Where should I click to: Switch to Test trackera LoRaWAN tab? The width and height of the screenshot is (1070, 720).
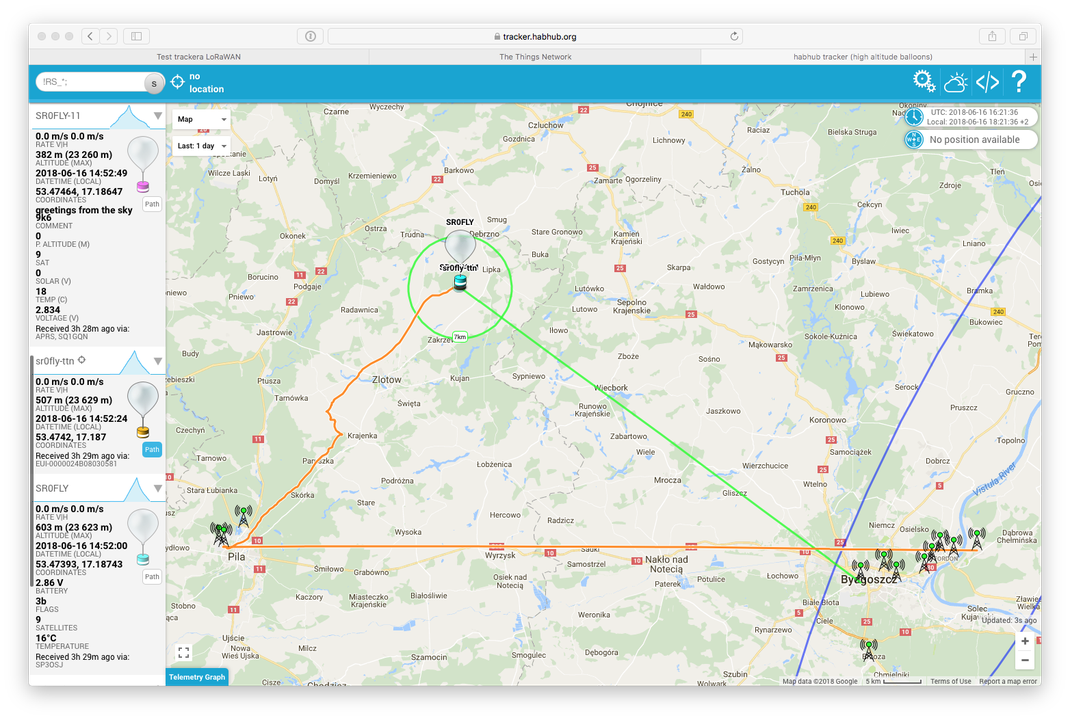point(199,57)
